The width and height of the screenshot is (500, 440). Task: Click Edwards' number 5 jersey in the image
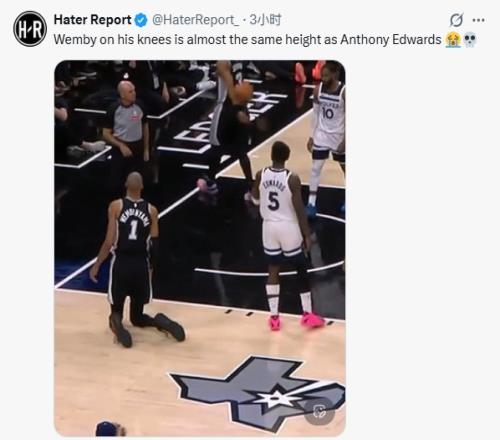click(x=274, y=197)
